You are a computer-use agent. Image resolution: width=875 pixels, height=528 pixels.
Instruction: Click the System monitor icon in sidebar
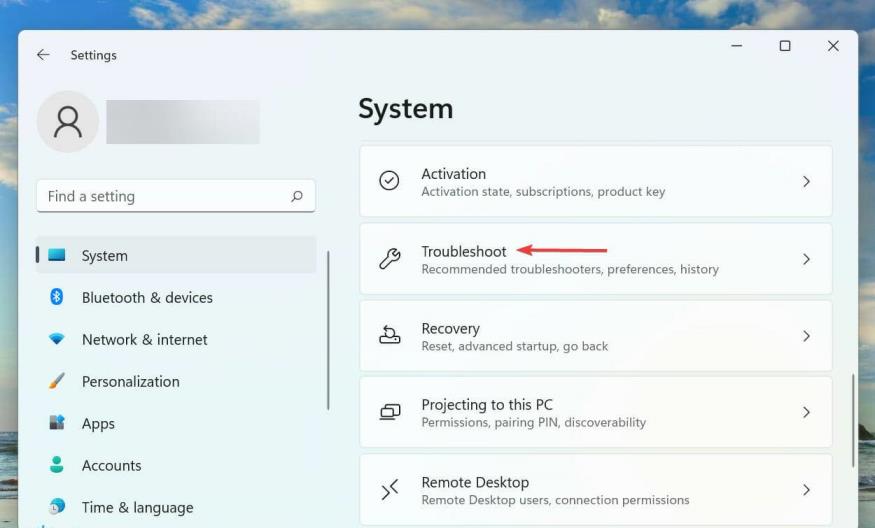click(57, 255)
